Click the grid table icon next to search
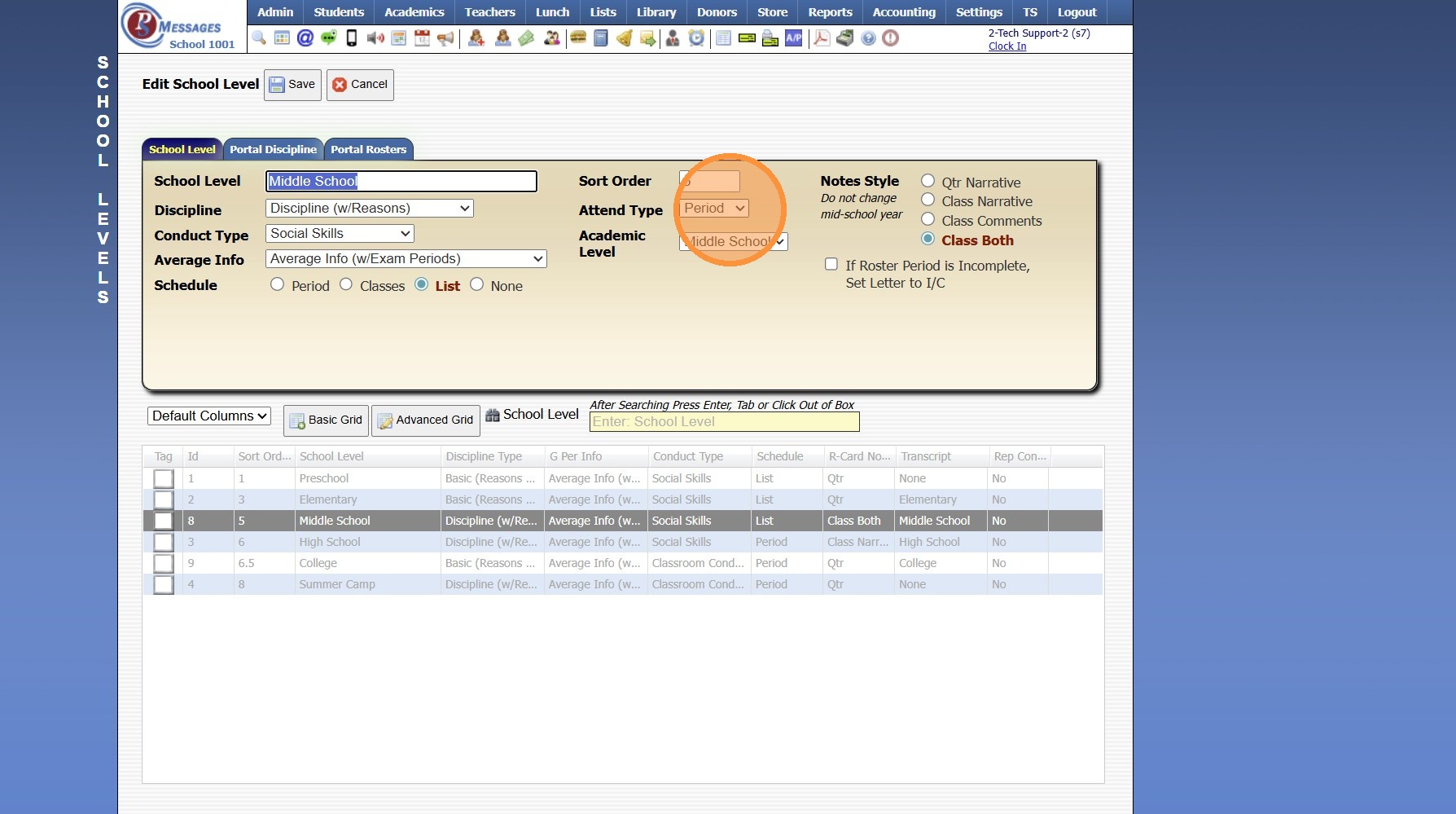 coord(282,37)
